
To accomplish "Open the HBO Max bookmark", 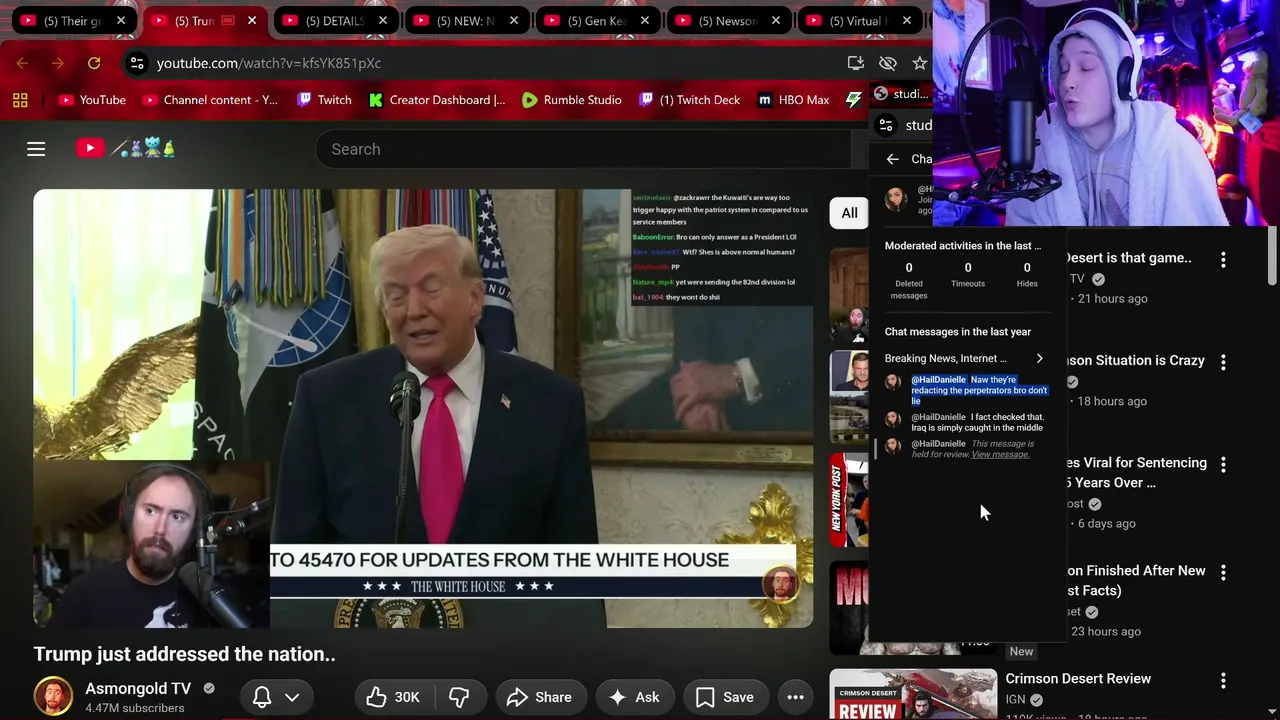I will 793,100.
